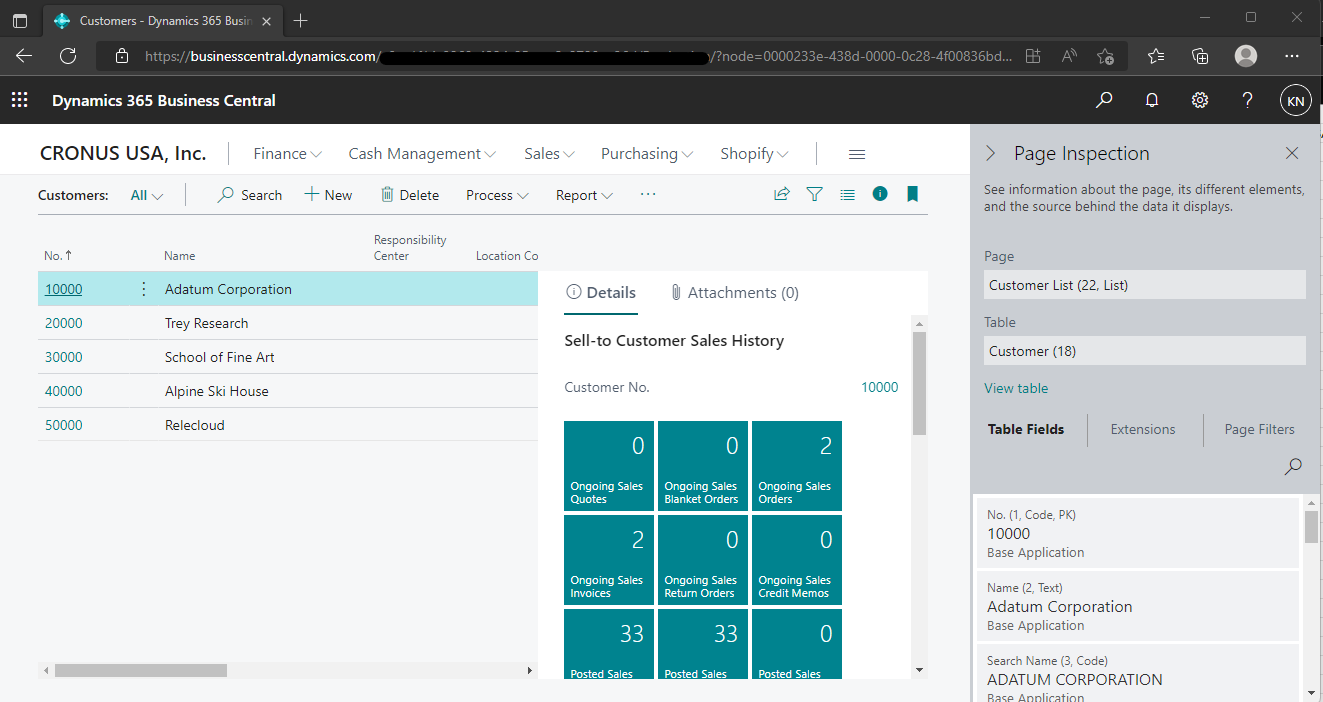Show more actions via the ellipsis
The width and height of the screenshot is (1323, 702).
pyautogui.click(x=648, y=194)
